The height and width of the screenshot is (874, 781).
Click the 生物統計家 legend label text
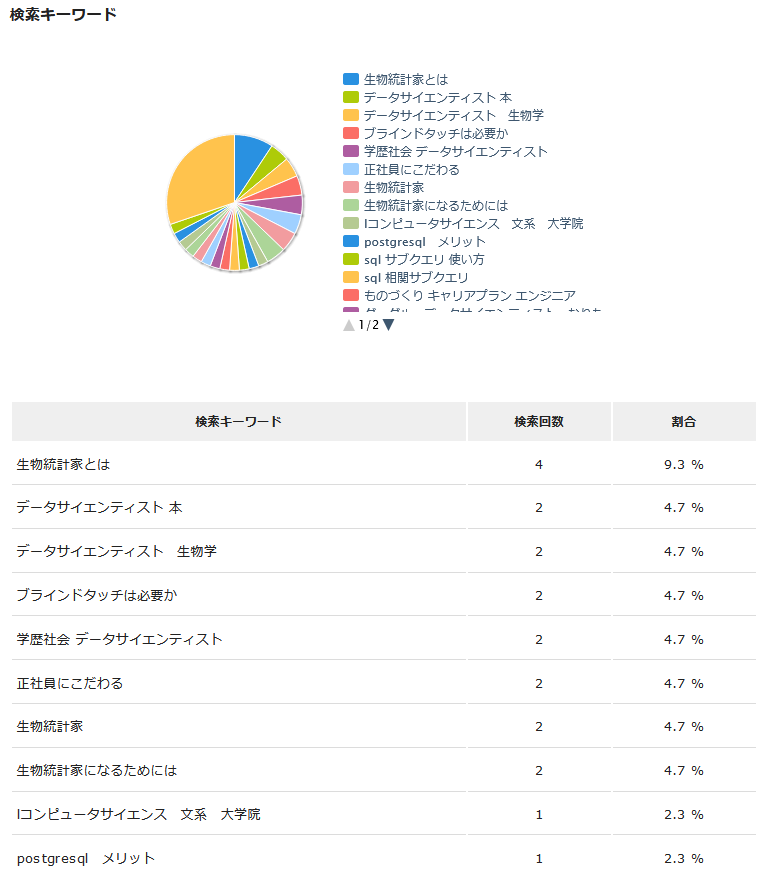tap(393, 187)
